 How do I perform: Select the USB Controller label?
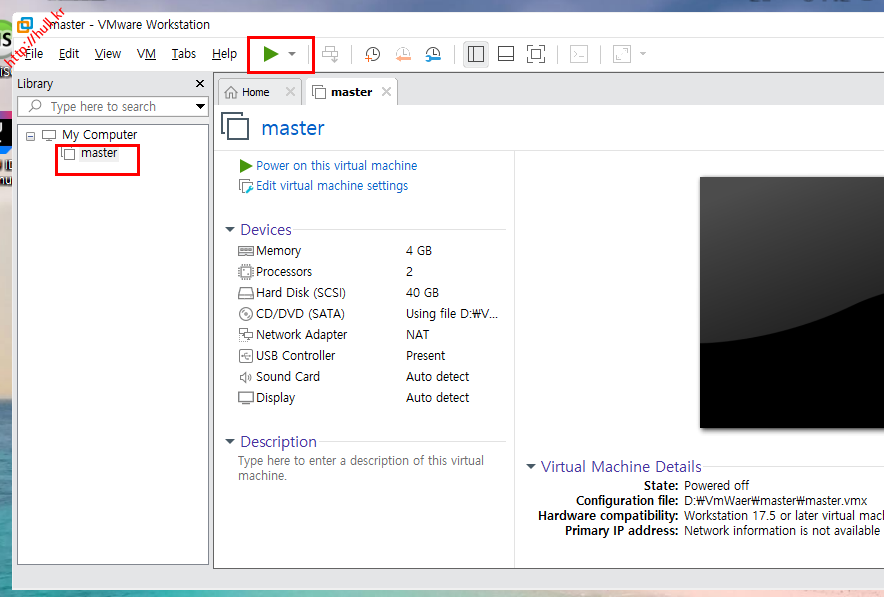295,356
